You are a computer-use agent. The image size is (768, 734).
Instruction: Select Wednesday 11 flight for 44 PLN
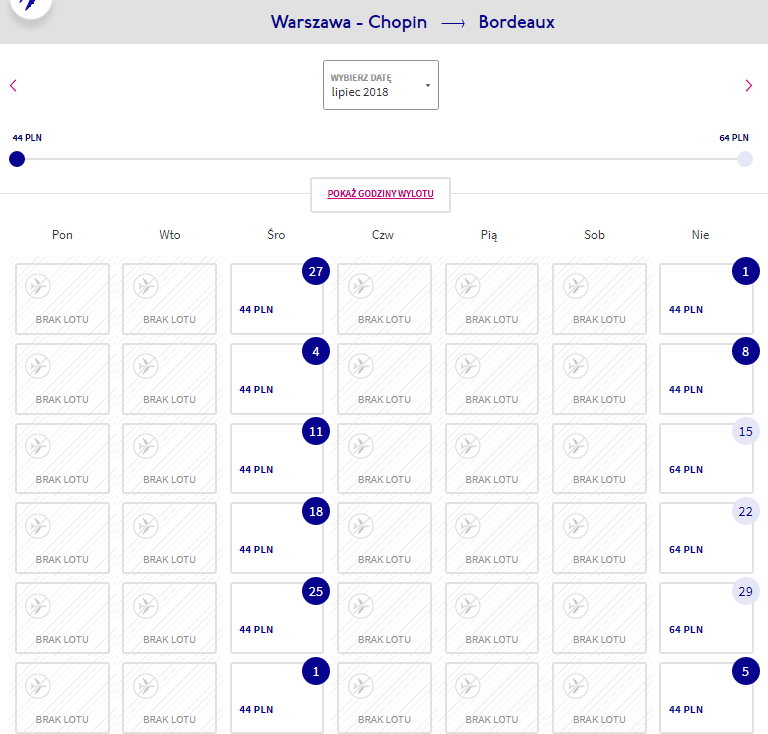click(277, 459)
